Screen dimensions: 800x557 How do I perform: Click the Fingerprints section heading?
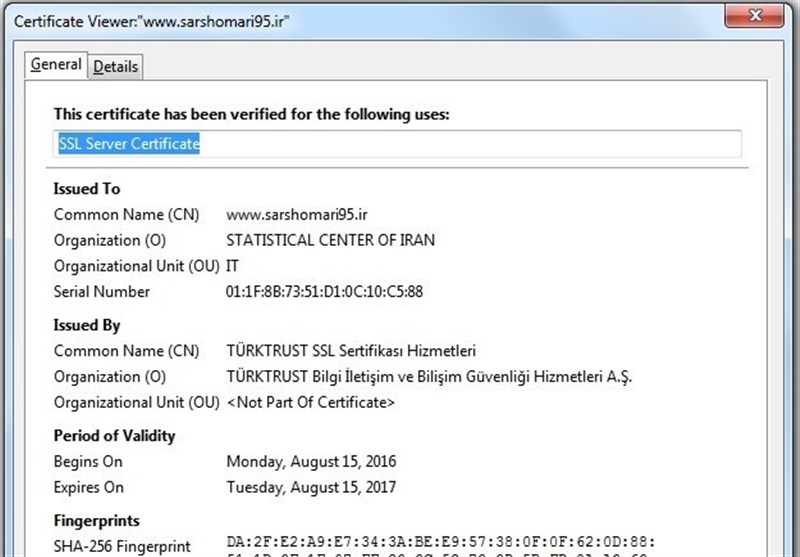click(x=96, y=521)
